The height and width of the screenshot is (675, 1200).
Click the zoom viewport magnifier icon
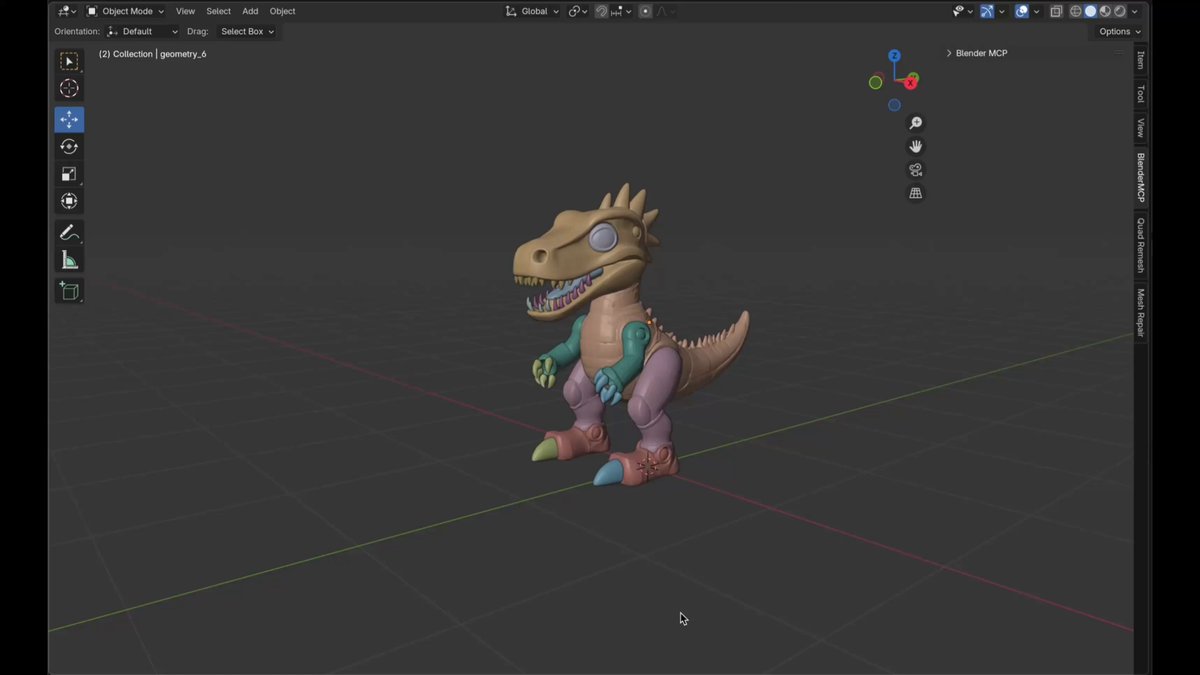[x=915, y=123]
